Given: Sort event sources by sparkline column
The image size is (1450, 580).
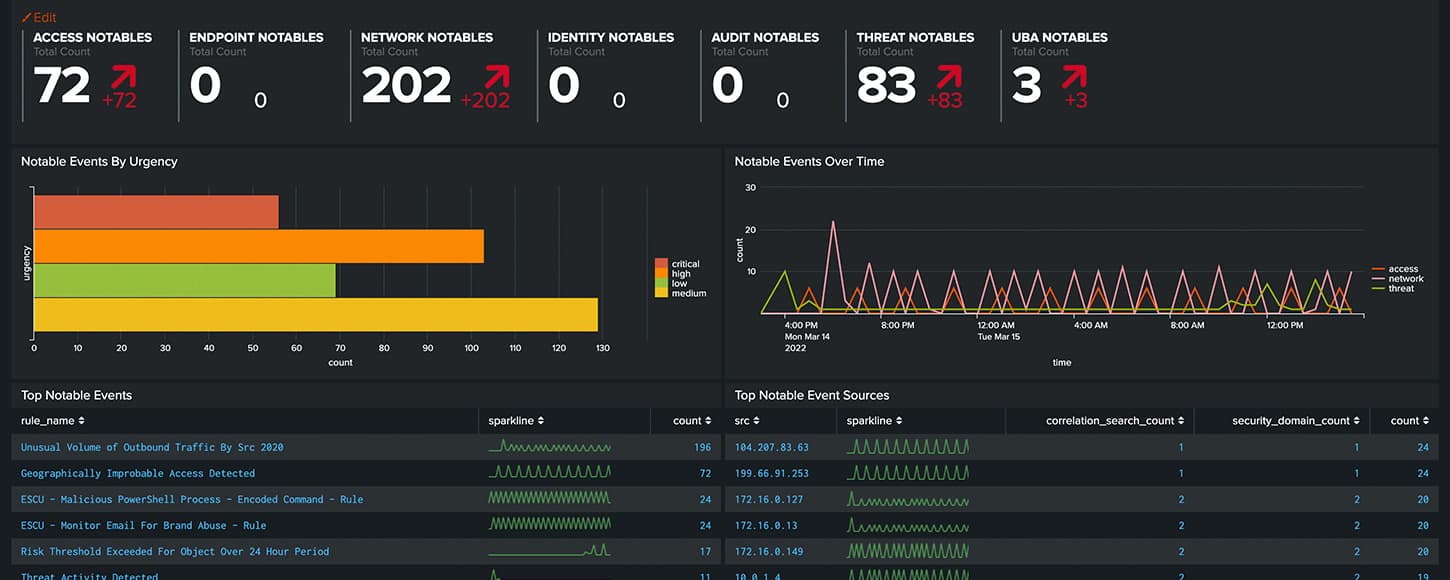Looking at the screenshot, I should pos(876,421).
